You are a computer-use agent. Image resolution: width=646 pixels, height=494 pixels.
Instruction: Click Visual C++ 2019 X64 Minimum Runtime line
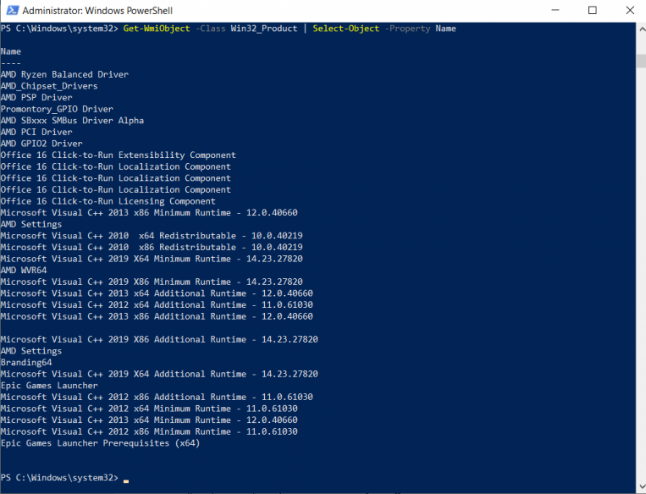coord(152,259)
